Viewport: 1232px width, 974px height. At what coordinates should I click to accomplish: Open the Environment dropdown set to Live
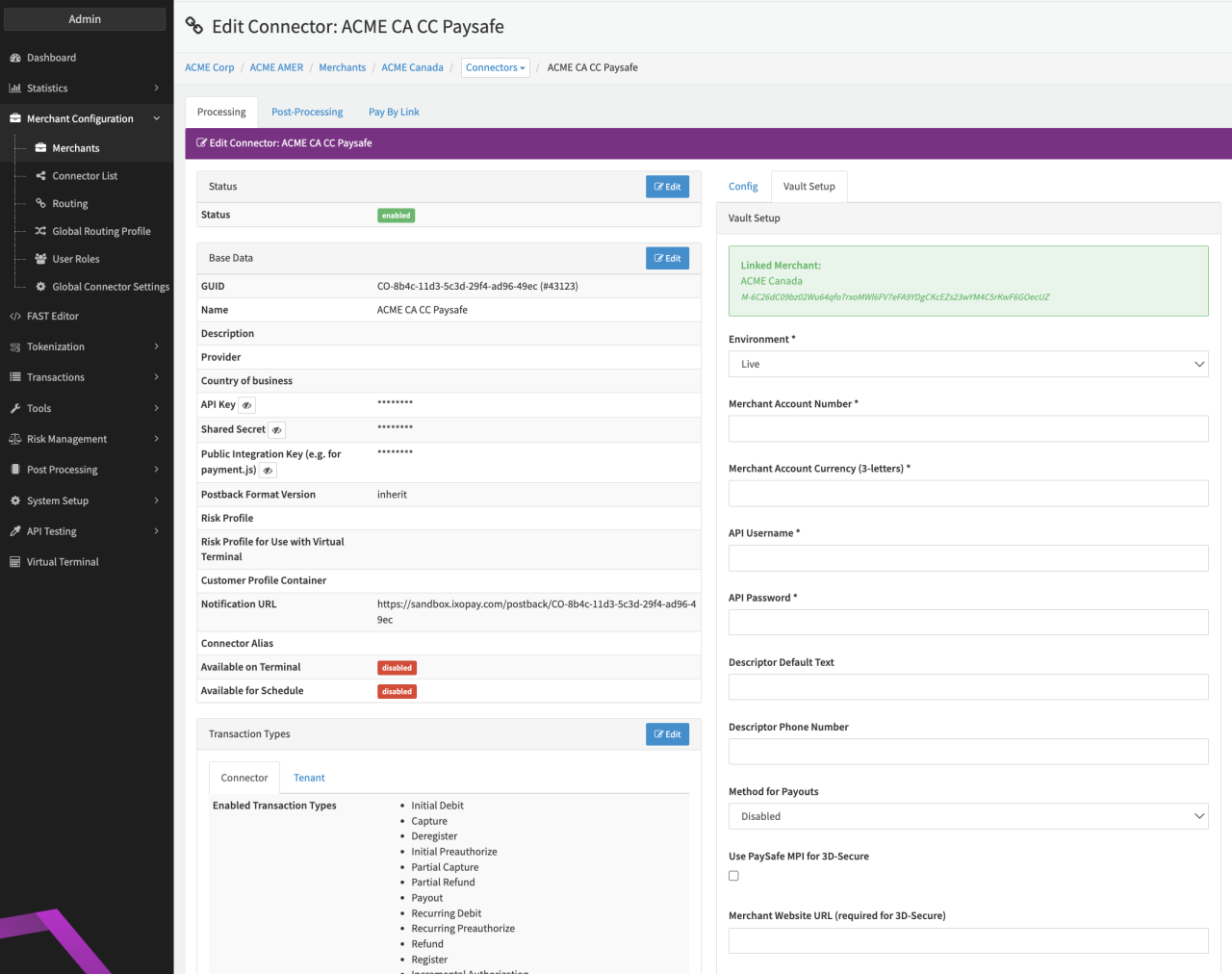click(967, 364)
